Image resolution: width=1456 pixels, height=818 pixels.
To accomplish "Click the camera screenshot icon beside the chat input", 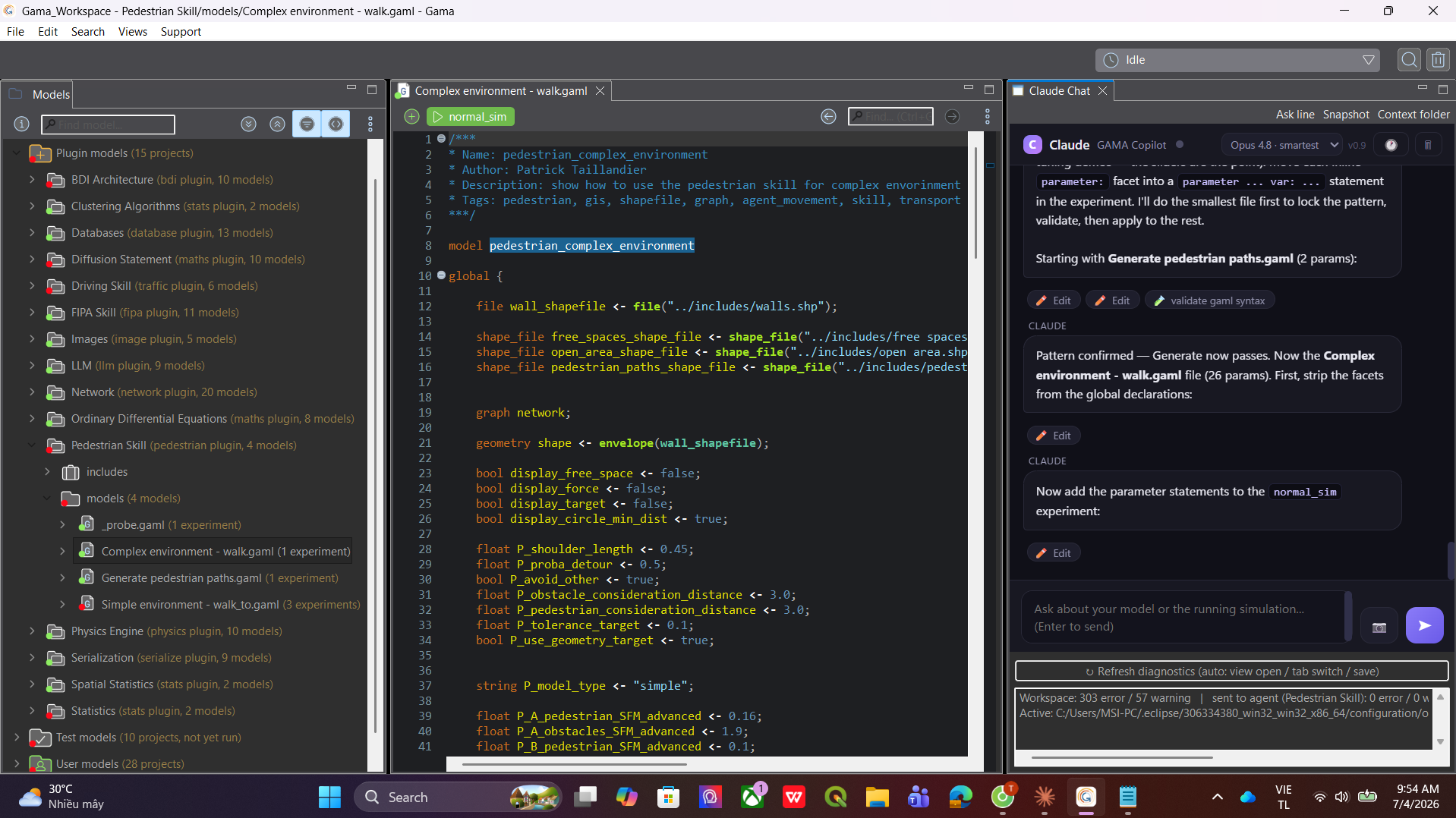I will pyautogui.click(x=1379, y=627).
